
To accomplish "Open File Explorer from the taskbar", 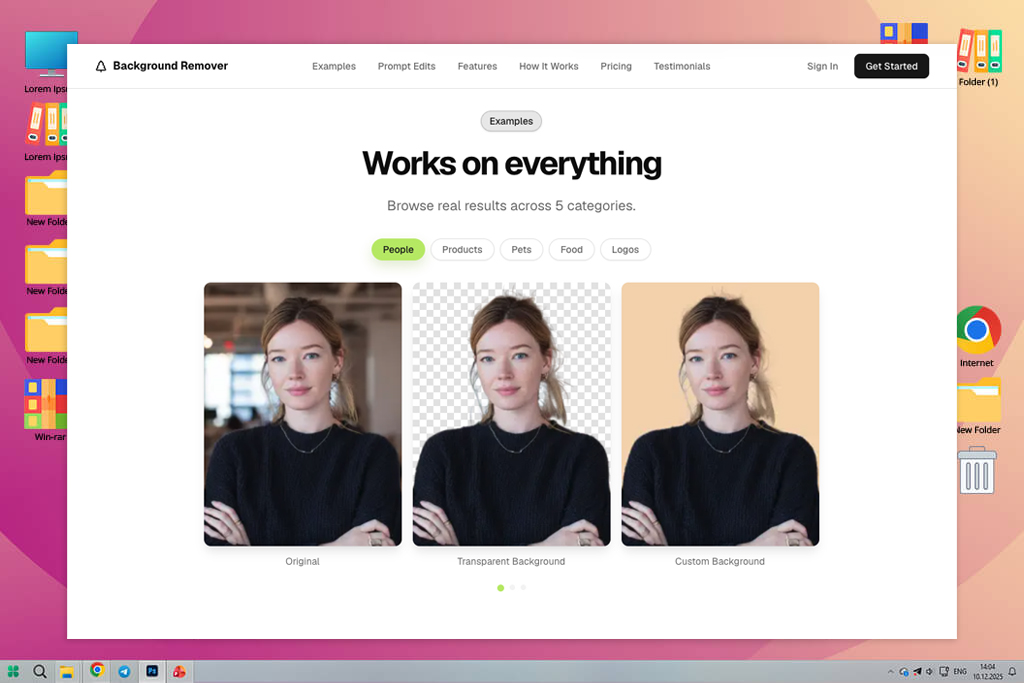I will pos(67,671).
